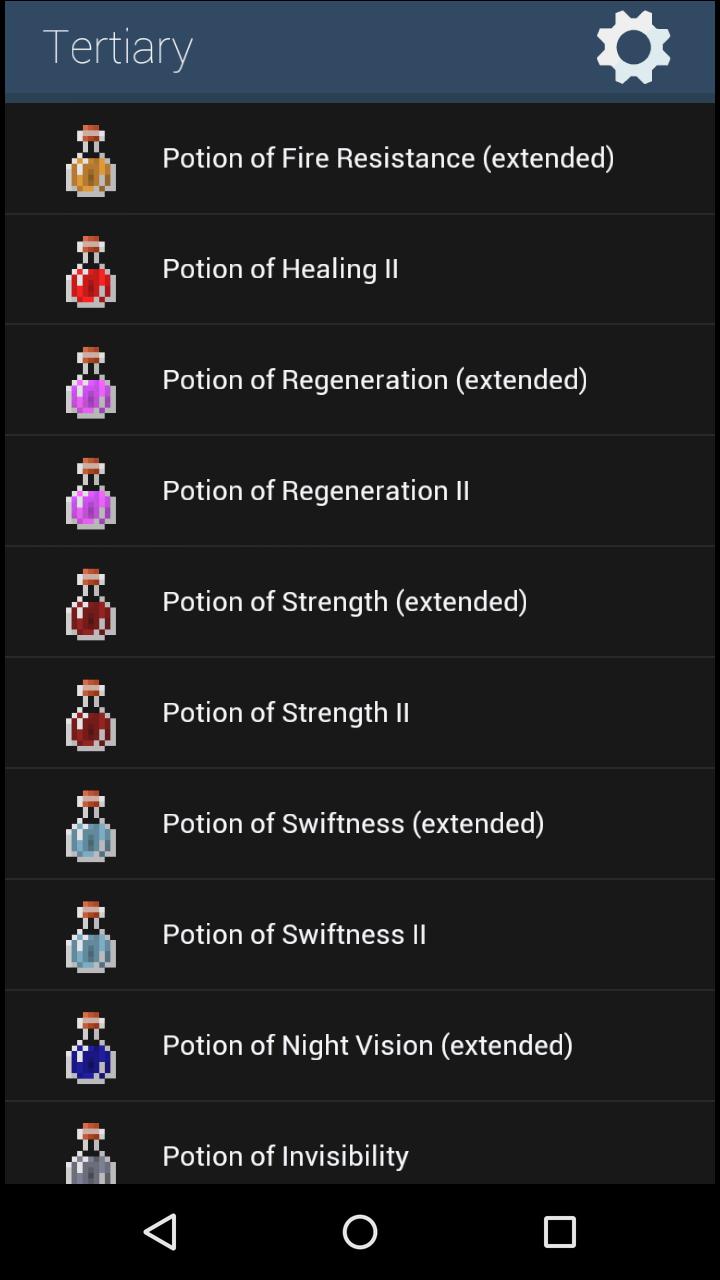The width and height of the screenshot is (720, 1280).
Task: Select Potion of Fire Resistance (extended)
Action: point(360,158)
